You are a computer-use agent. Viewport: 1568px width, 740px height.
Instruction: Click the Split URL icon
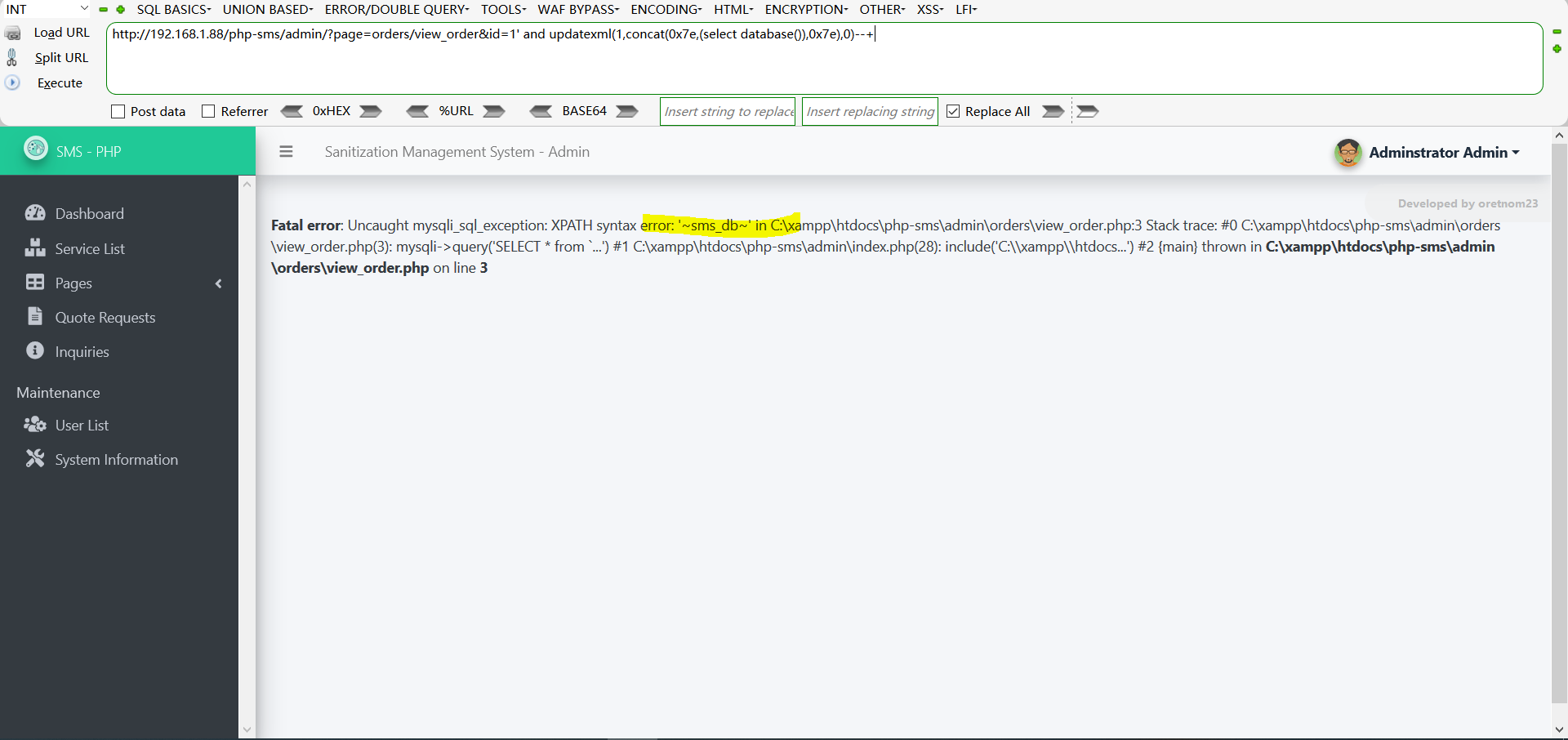[x=11, y=57]
